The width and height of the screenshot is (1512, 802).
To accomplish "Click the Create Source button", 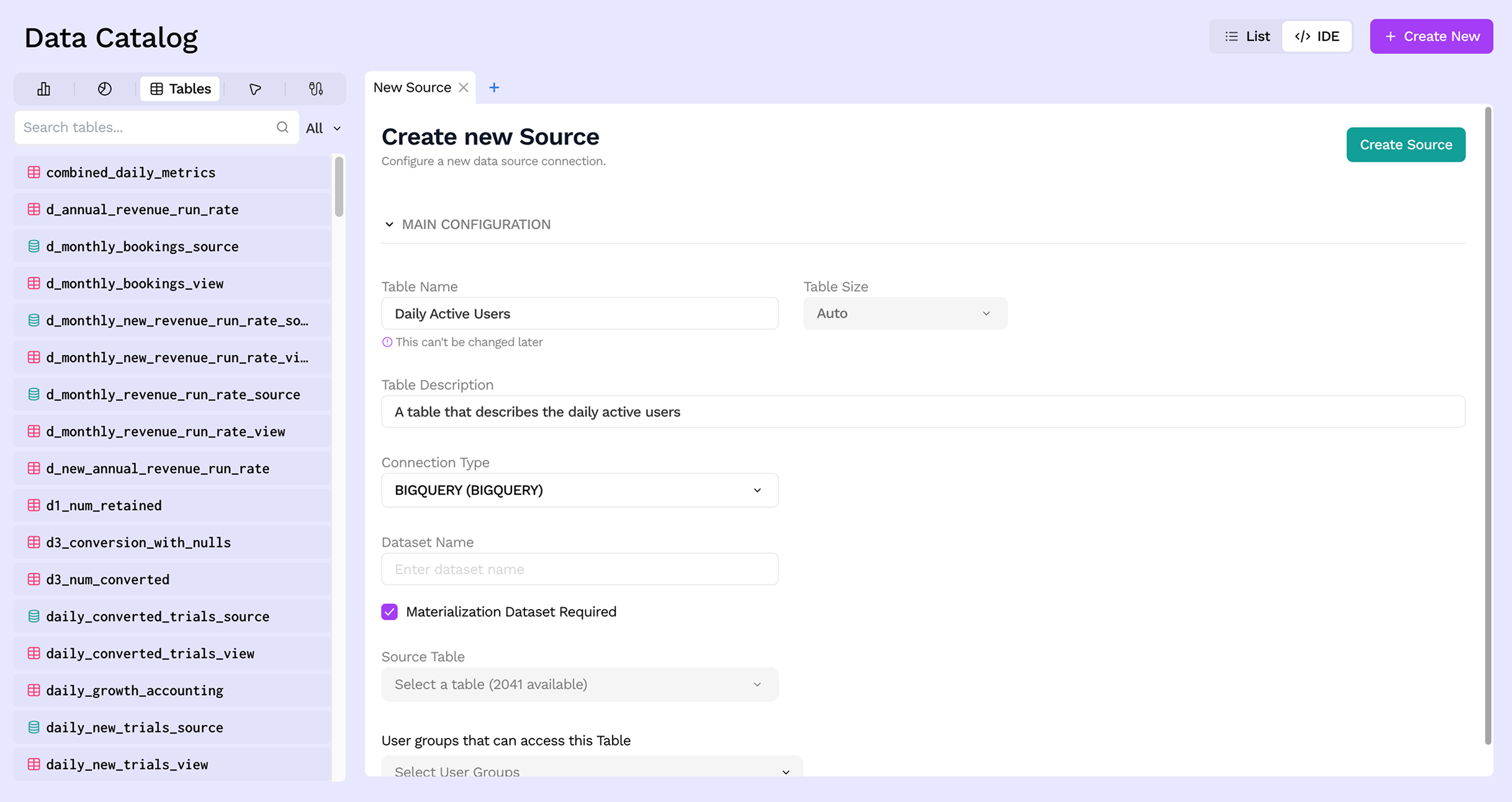I will tap(1405, 145).
